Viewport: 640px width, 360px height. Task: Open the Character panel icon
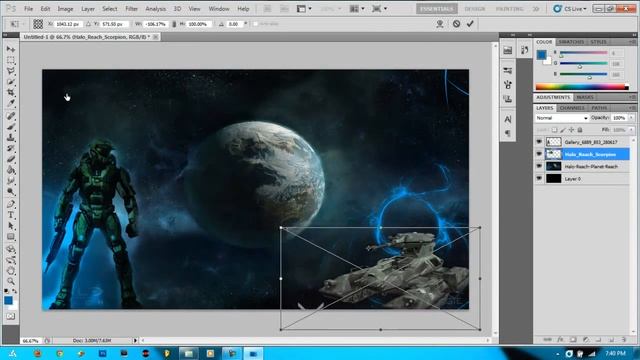[x=508, y=119]
